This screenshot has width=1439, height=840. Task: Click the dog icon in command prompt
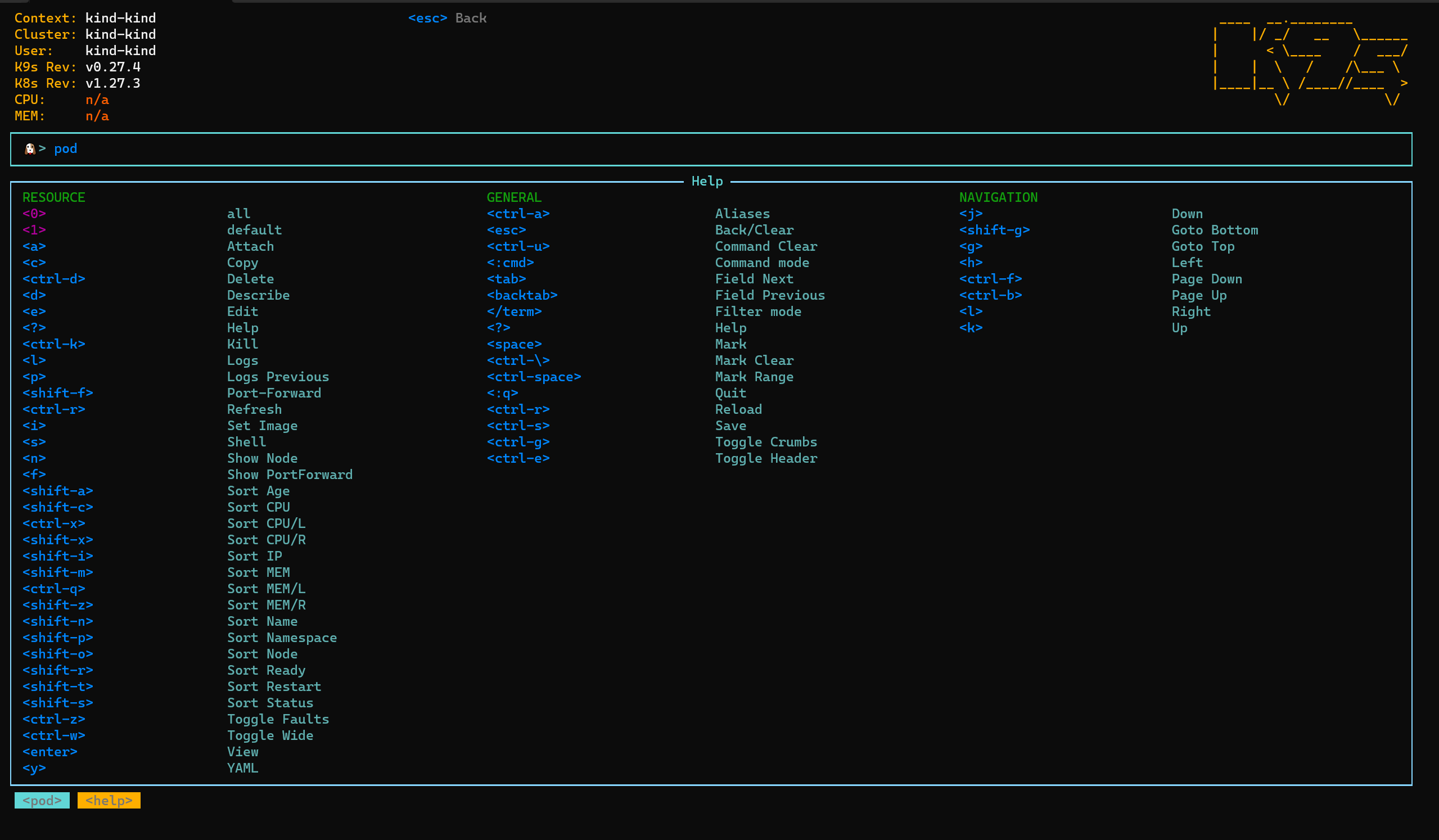tap(30, 149)
